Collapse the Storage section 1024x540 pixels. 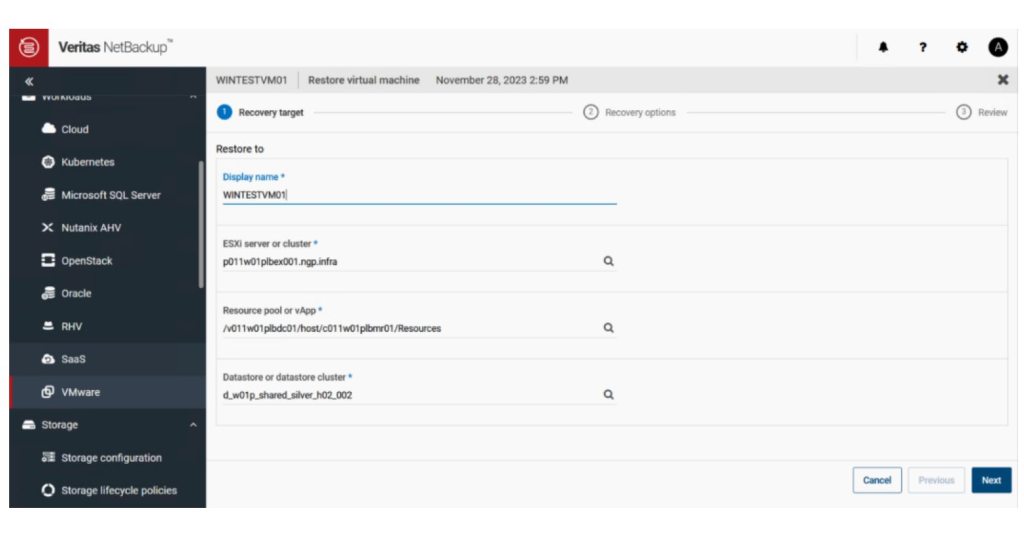coord(193,425)
